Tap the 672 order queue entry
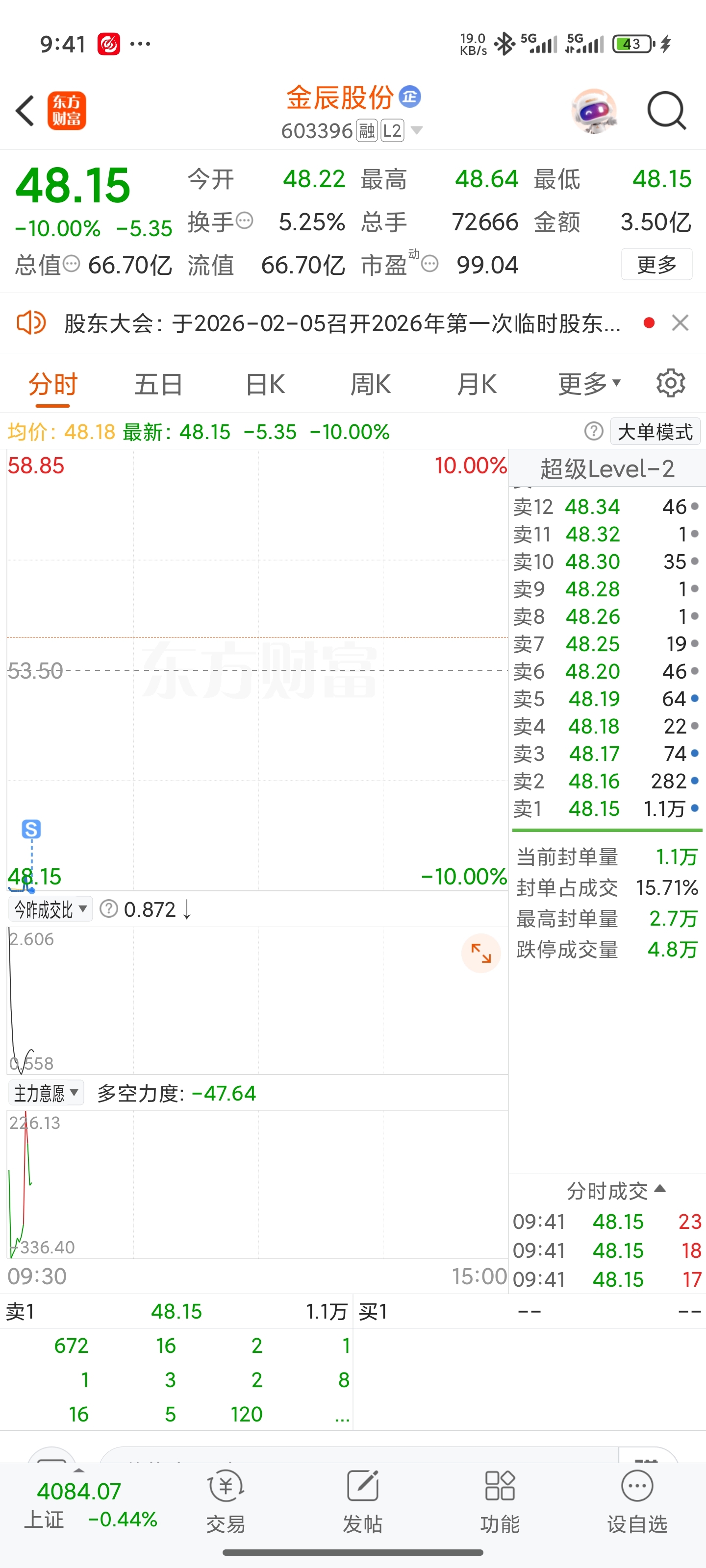The width and height of the screenshot is (706, 1568). point(71,1345)
